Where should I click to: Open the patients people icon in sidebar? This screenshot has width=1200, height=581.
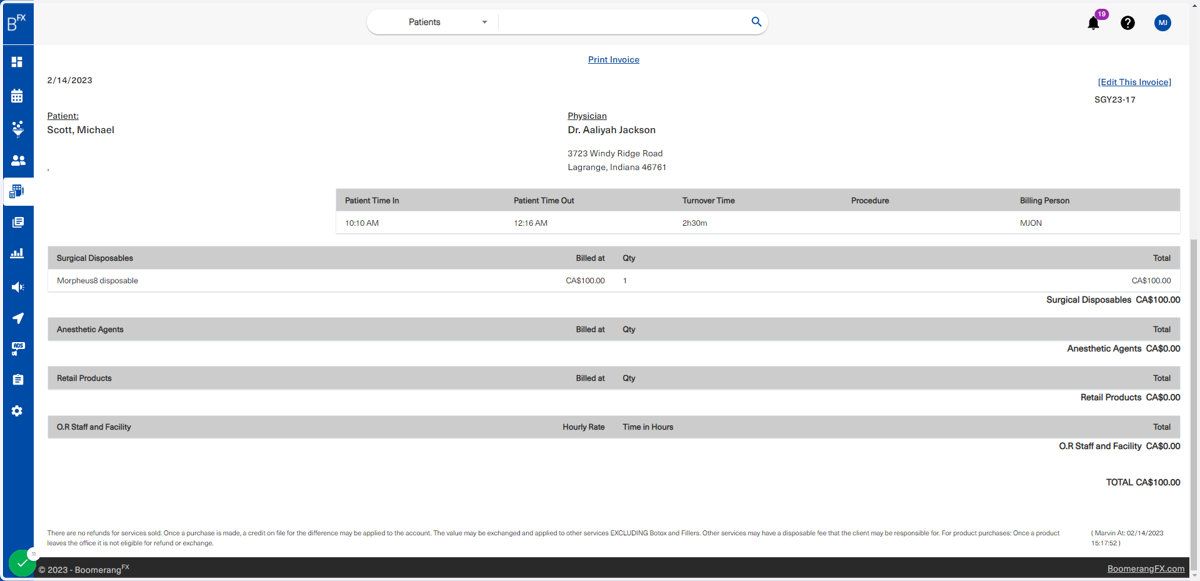(17, 160)
